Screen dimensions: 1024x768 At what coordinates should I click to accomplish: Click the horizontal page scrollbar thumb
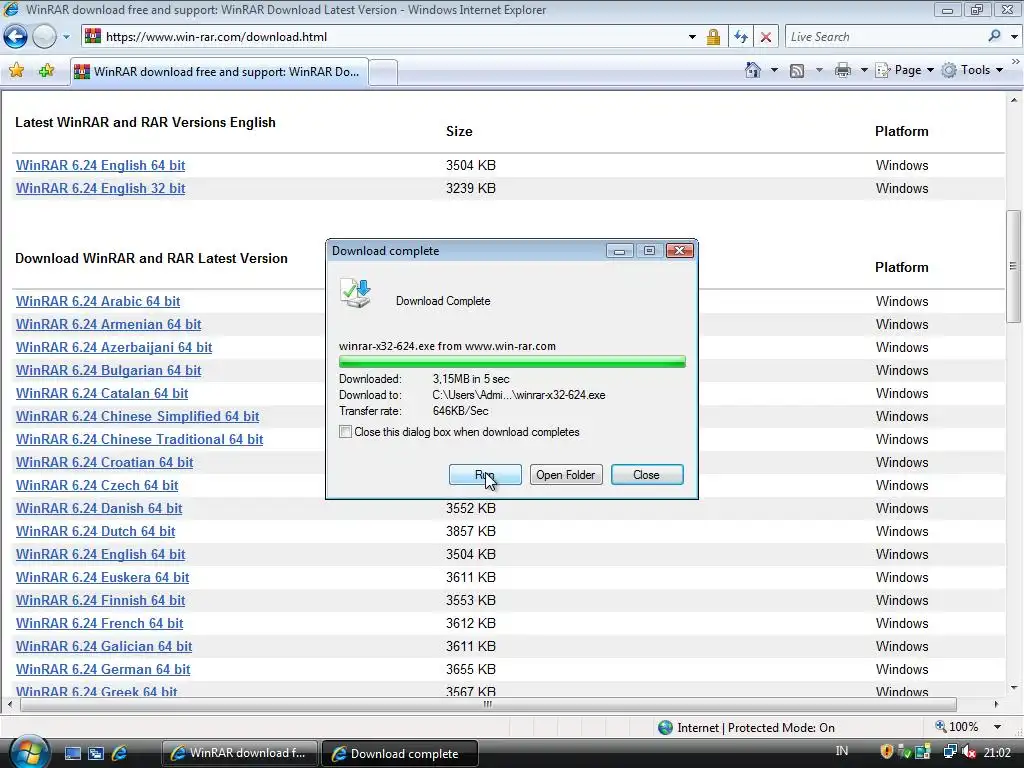[488, 705]
